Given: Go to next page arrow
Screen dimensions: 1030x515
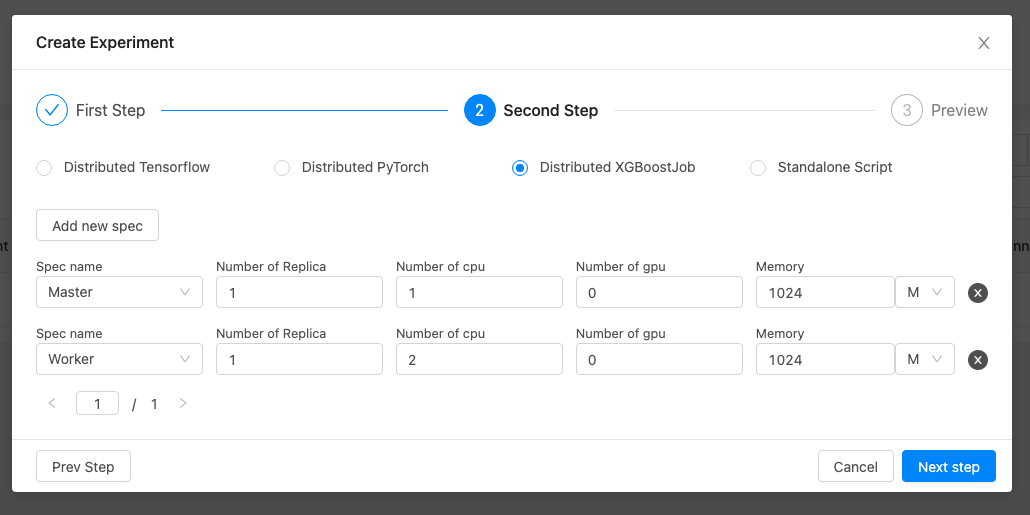Looking at the screenshot, I should 183,404.
